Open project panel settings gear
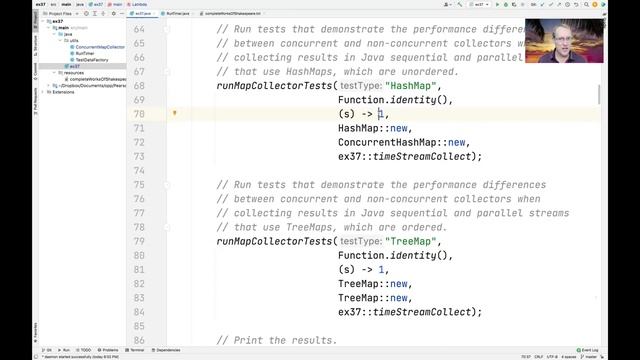This screenshot has width=640, height=360. (113, 13)
